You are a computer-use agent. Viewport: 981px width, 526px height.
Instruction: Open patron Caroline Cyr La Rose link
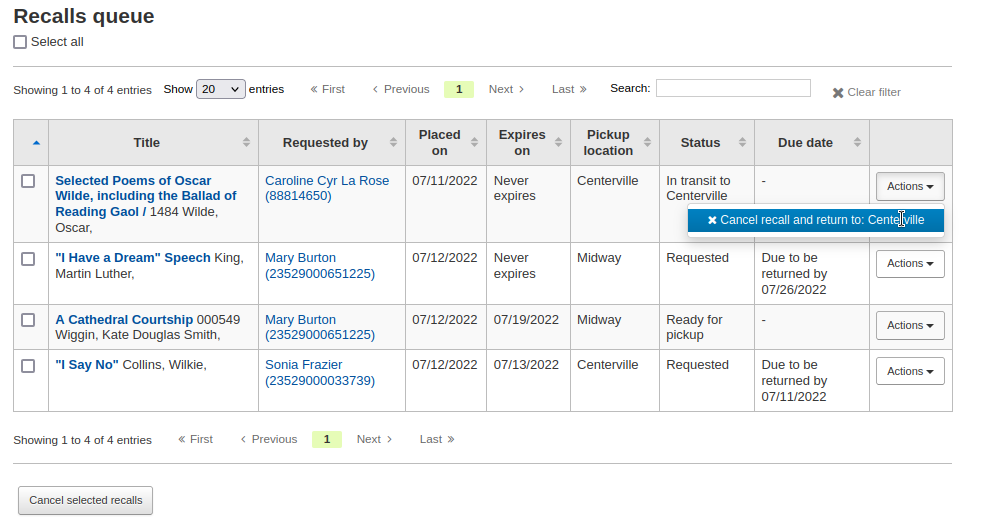326,181
